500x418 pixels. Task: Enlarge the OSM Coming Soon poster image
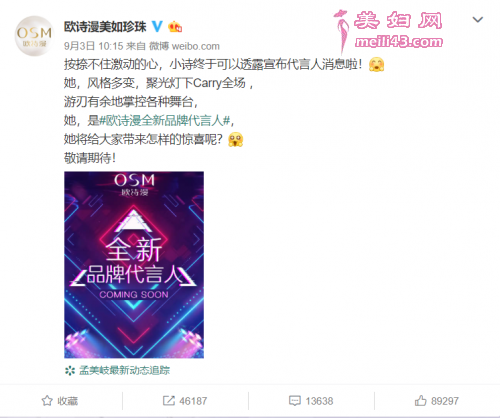pos(134,265)
